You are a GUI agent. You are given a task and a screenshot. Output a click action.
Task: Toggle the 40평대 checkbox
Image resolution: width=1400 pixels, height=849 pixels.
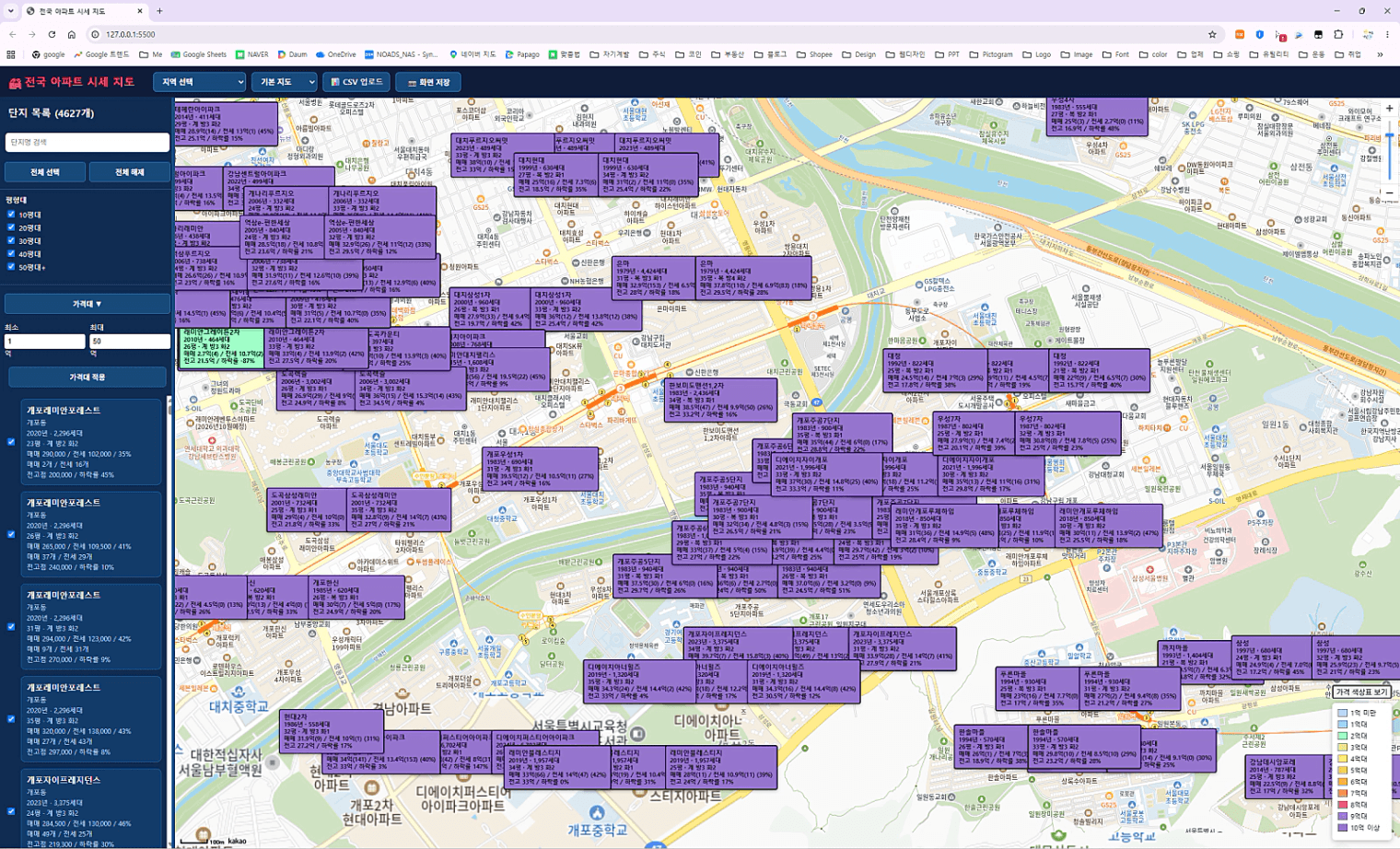11,253
